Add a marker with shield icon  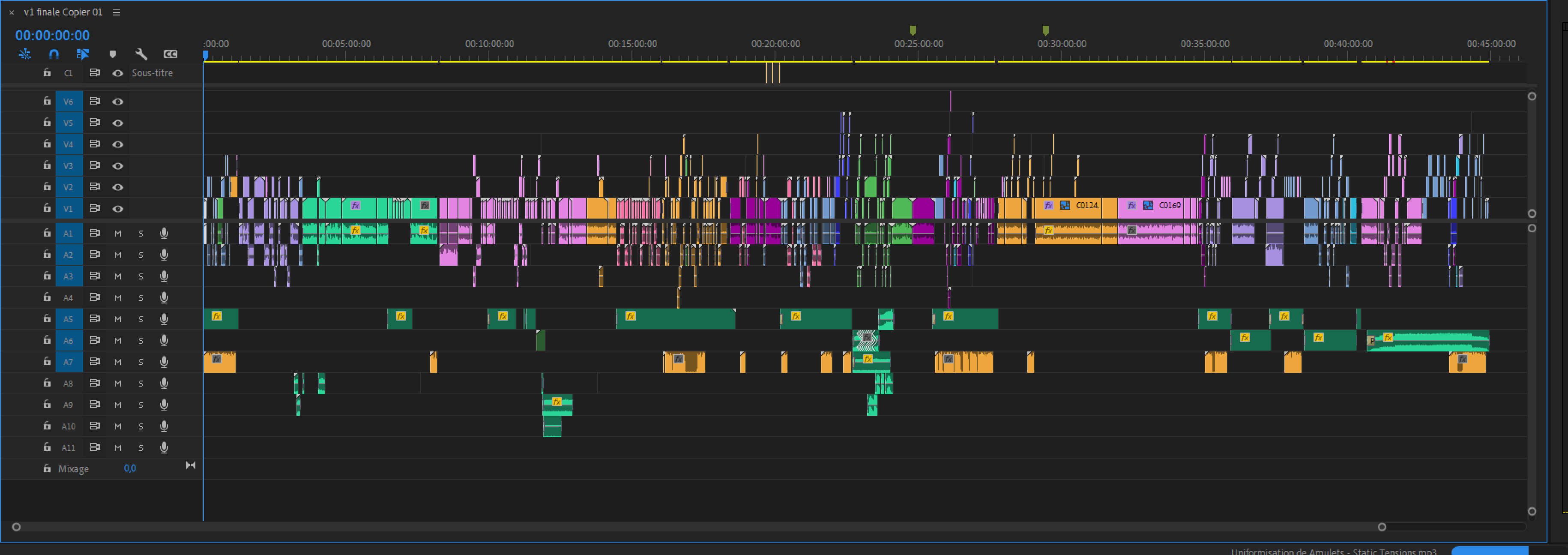(112, 54)
